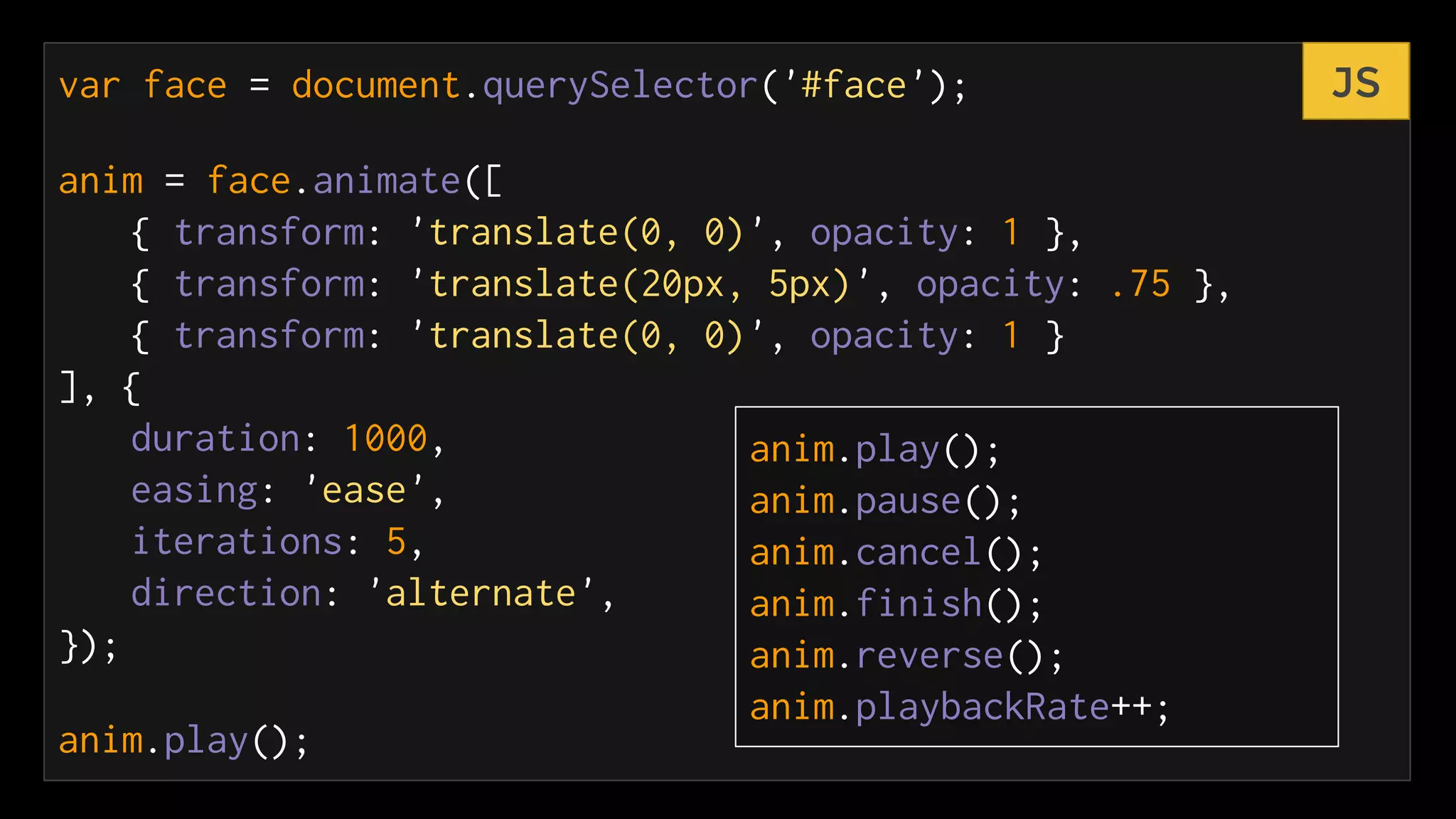The height and width of the screenshot is (819, 1456).
Task: Click 'face.animate([' text
Action: tap(354, 181)
